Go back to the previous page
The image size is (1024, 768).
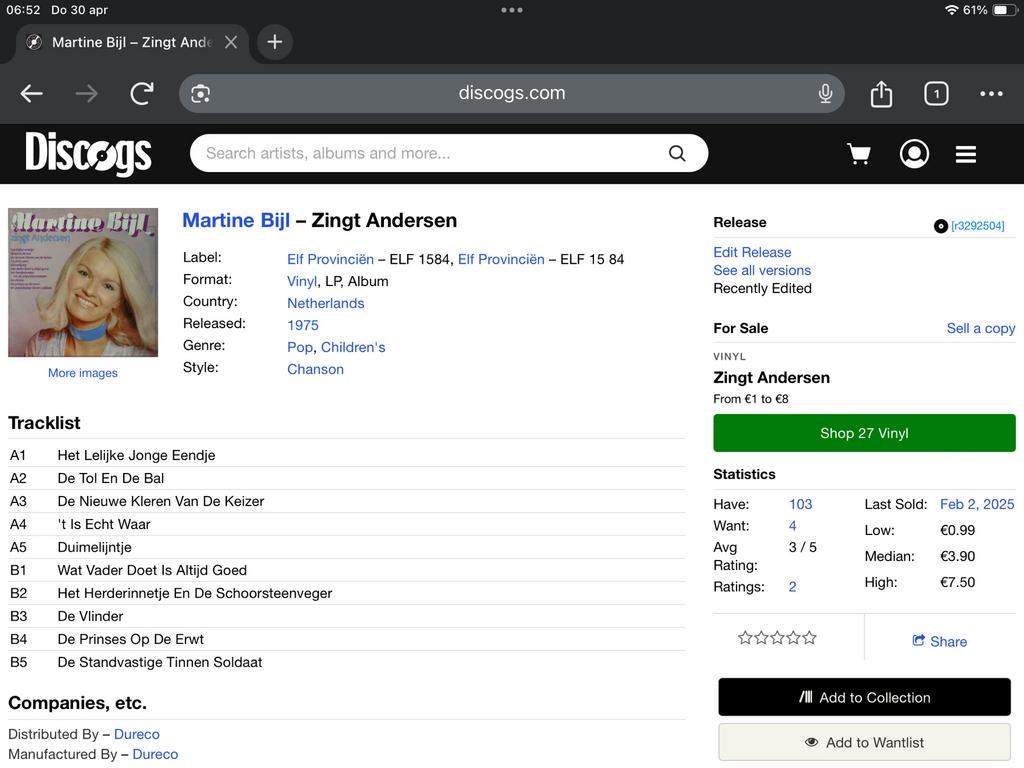point(31,94)
